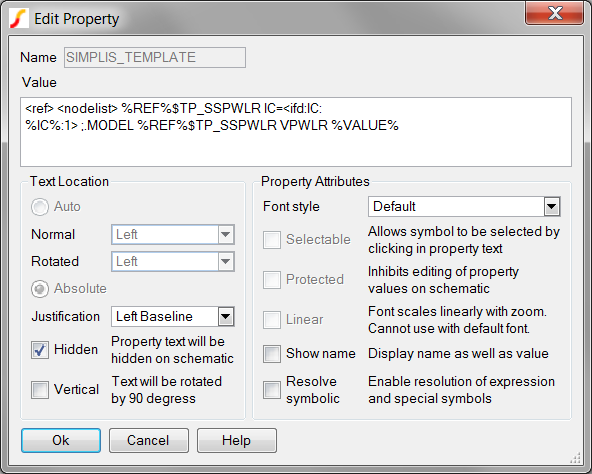This screenshot has width=592, height=474.
Task: Click the Cancel button
Action: point(149,440)
